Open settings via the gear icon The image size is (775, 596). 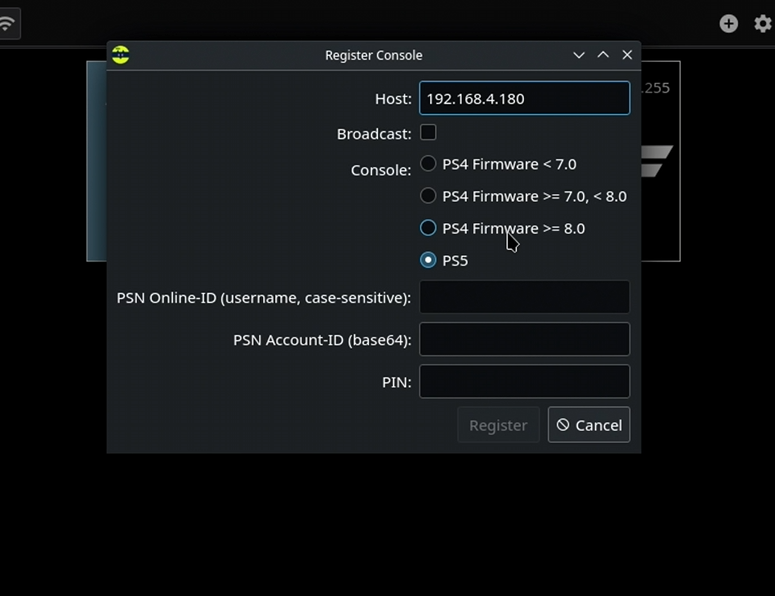[x=763, y=23]
